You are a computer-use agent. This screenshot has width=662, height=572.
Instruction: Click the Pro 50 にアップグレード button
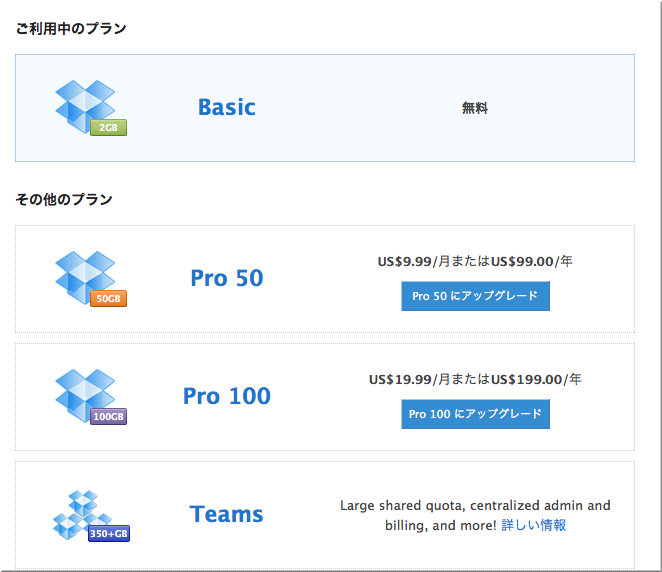(475, 296)
